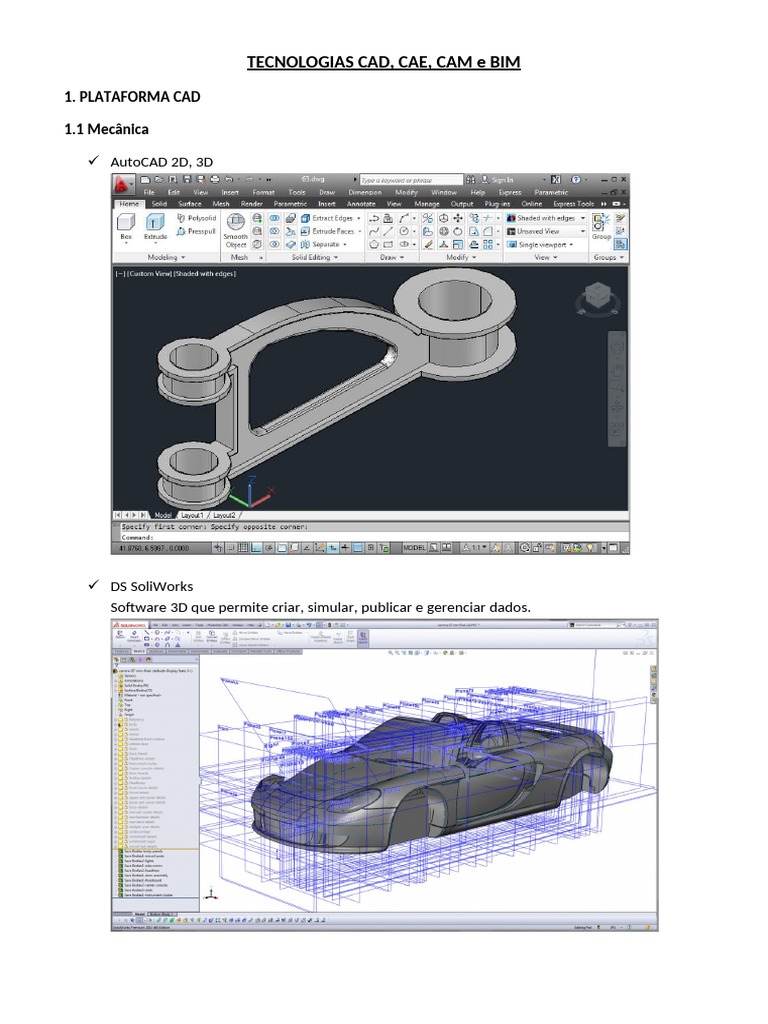Select the Layout2 tab
Viewport: 768px width, 1024px height.
point(224,515)
